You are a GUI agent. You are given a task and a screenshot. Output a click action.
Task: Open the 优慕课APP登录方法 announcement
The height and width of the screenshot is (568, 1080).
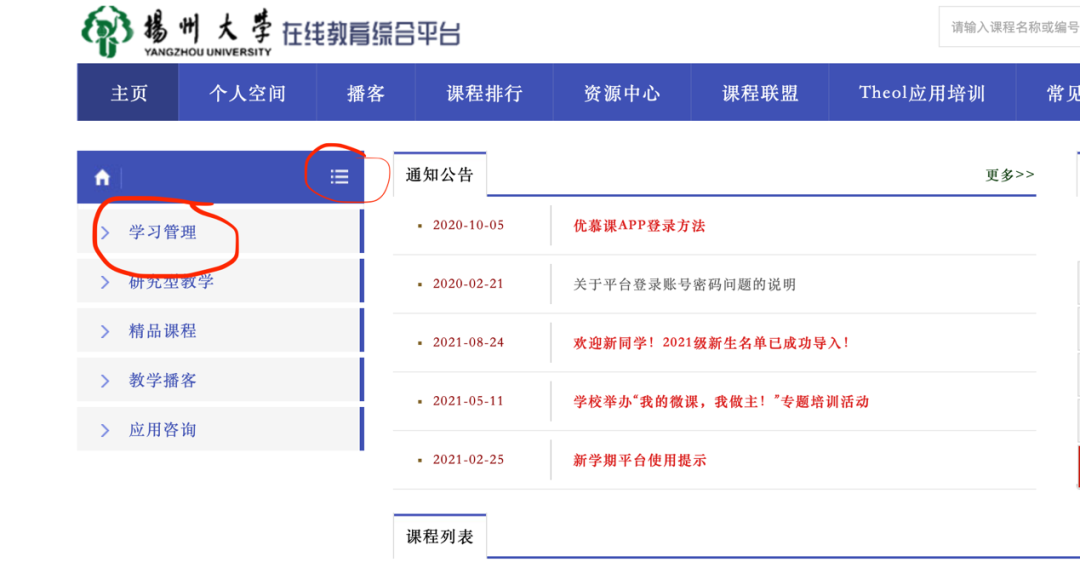(x=639, y=226)
